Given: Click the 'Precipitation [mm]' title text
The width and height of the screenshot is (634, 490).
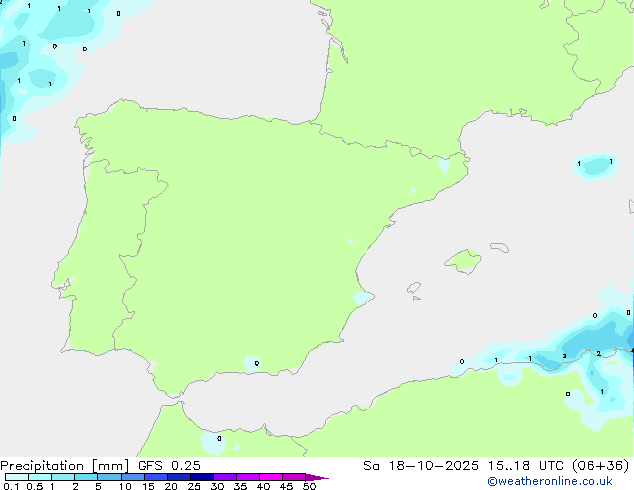Looking at the screenshot, I should click(64, 466).
